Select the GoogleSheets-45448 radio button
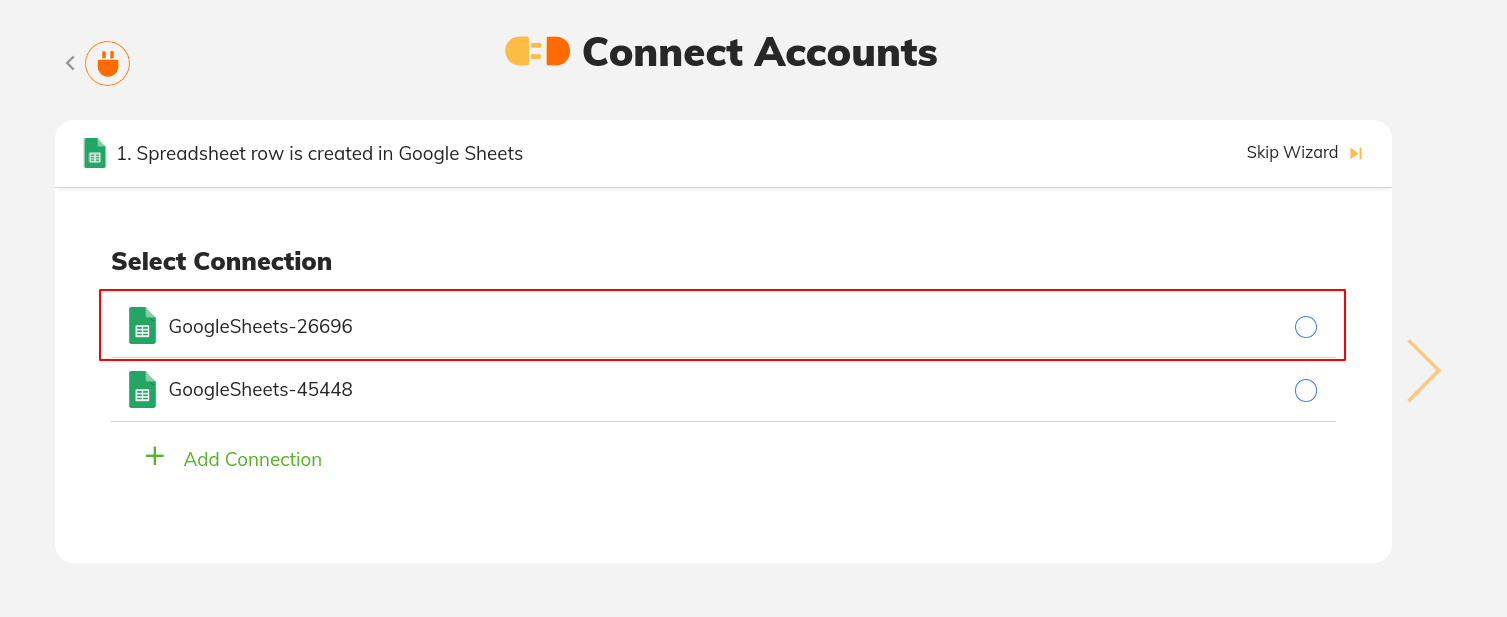The image size is (1507, 617). coord(1305,390)
